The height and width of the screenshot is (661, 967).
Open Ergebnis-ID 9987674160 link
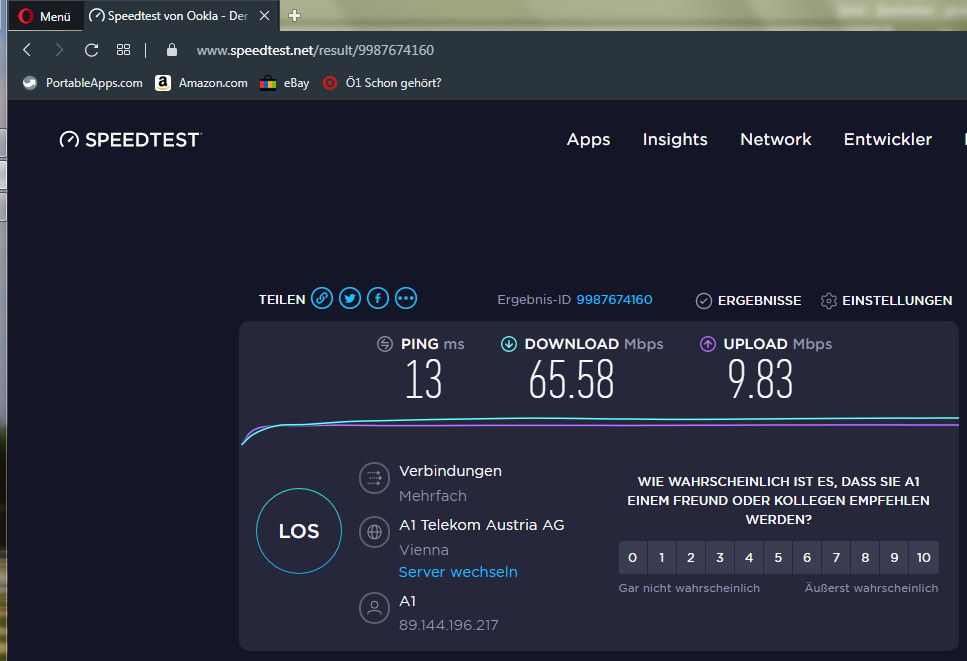(614, 300)
